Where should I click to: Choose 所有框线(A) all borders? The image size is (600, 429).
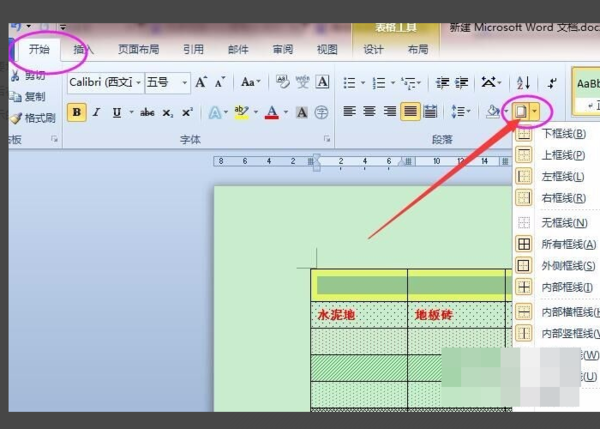click(x=556, y=244)
